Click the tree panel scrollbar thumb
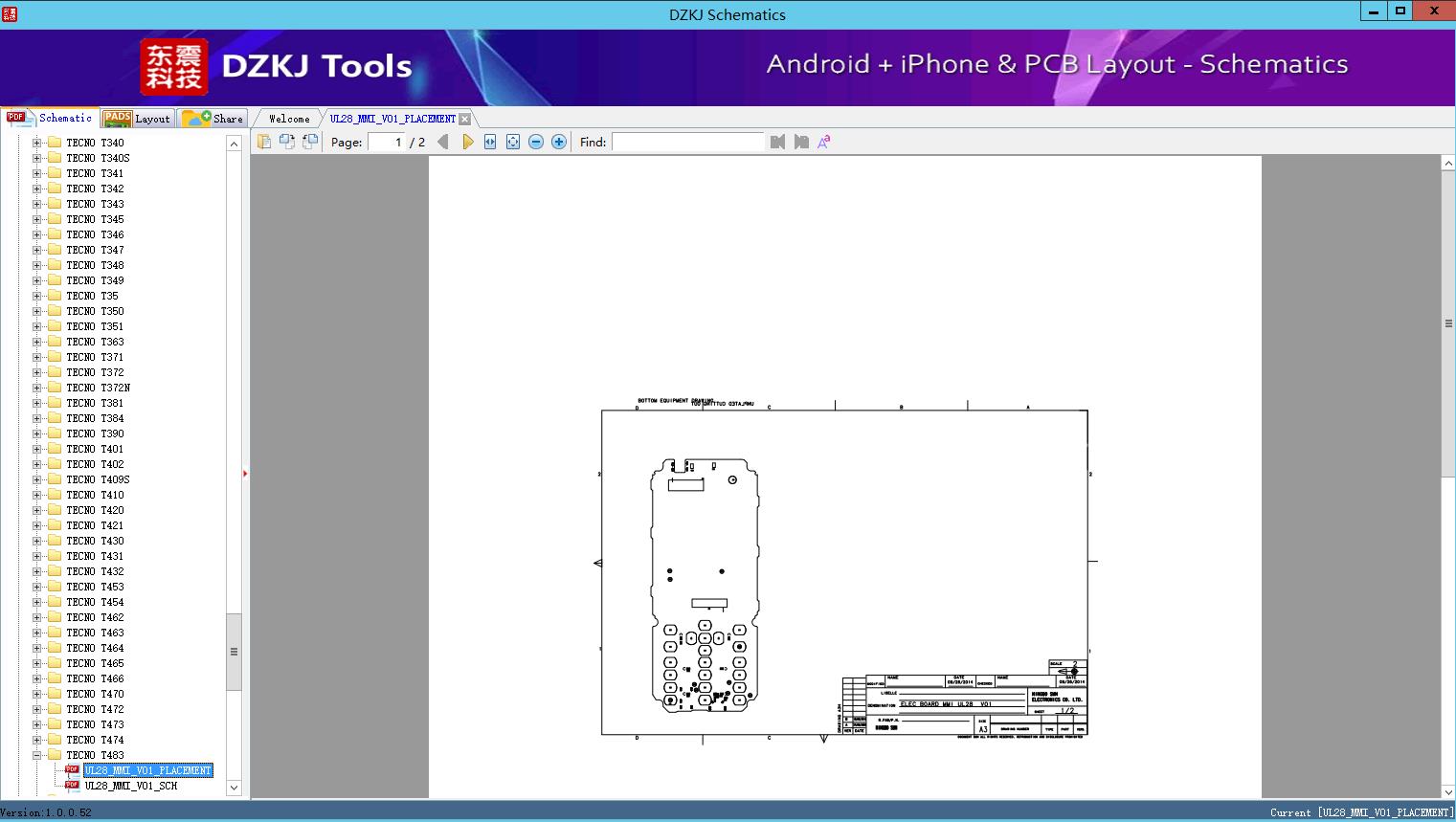The image size is (1456, 822). coord(234,652)
